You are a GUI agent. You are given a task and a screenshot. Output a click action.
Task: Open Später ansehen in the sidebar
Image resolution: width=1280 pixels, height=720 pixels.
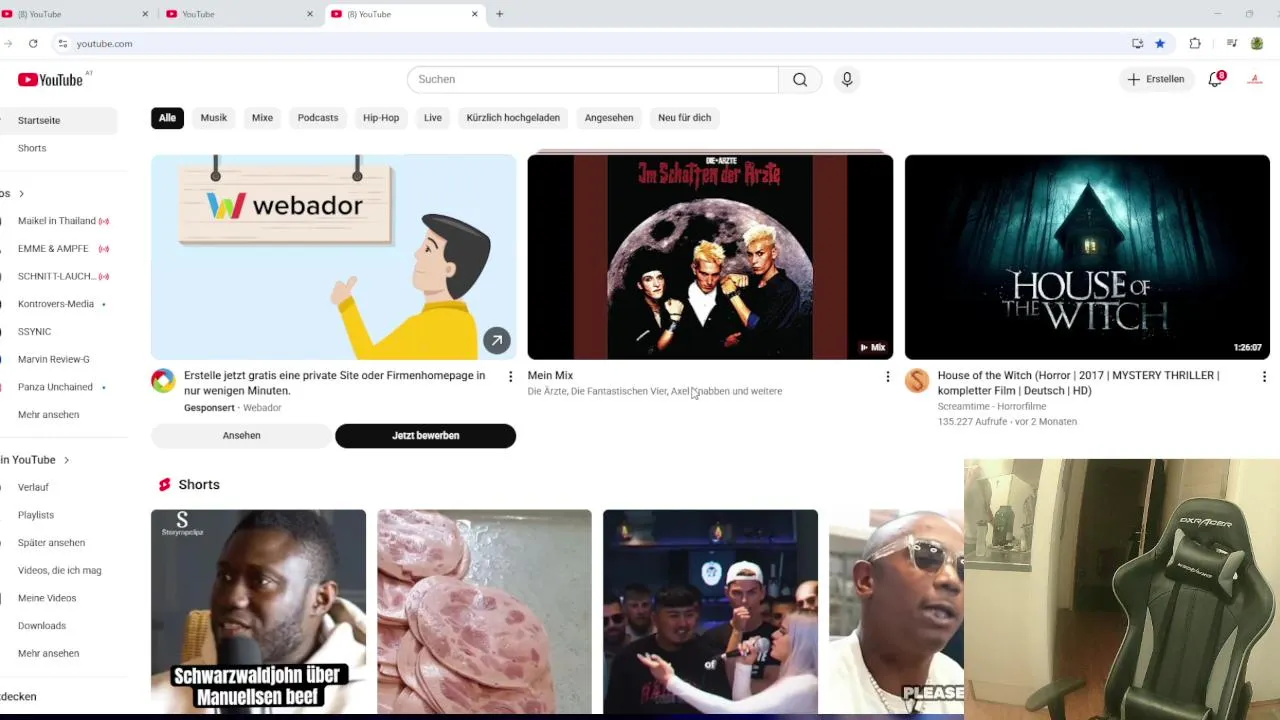pyautogui.click(x=58, y=543)
